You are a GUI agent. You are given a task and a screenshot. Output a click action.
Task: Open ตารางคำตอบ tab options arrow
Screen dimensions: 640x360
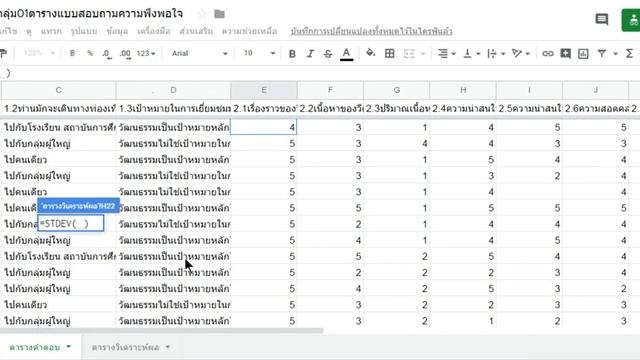click(x=69, y=347)
